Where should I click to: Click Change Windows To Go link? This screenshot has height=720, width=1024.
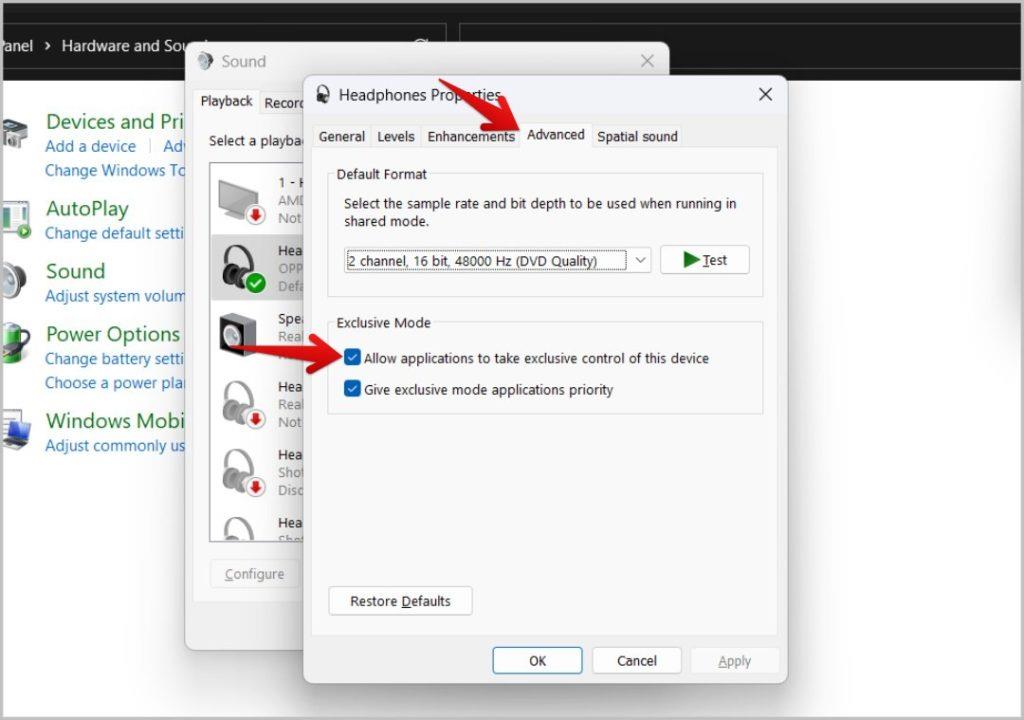(x=115, y=171)
